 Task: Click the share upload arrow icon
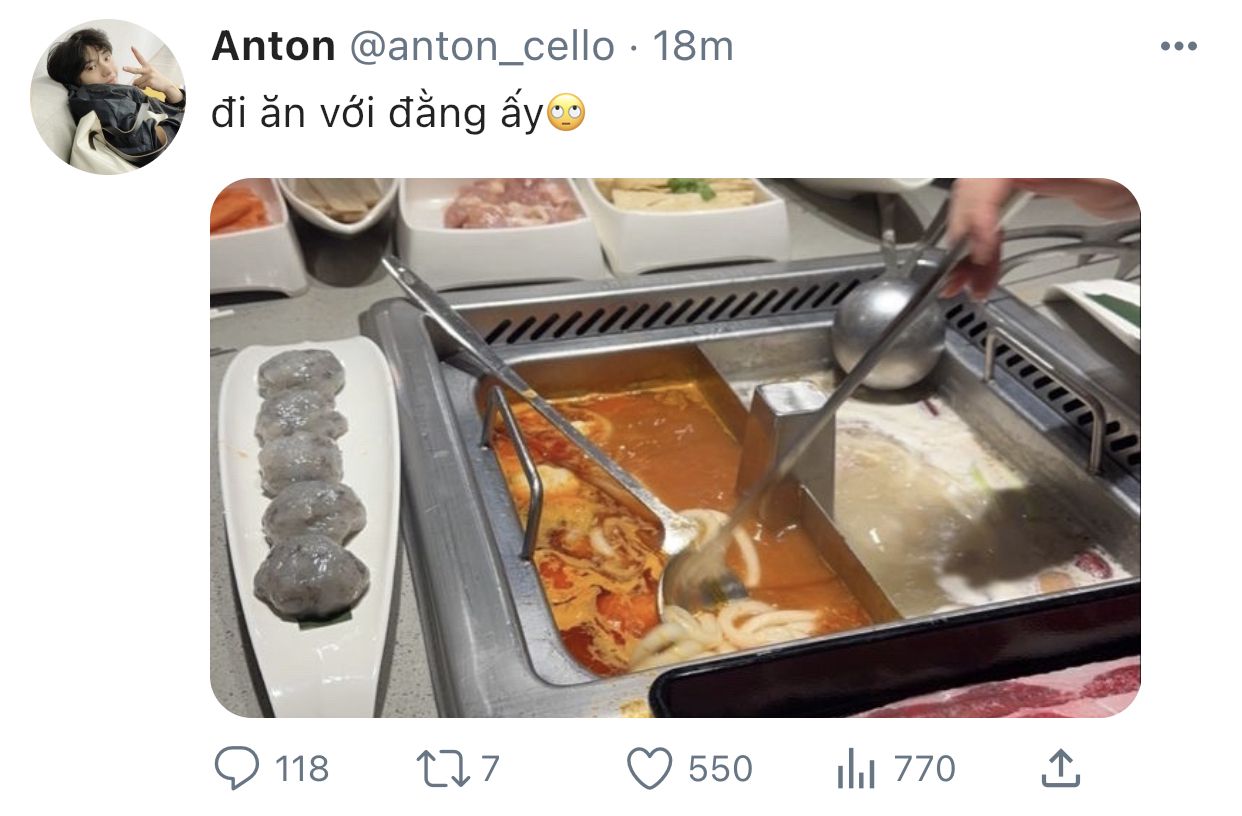[x=1061, y=769]
